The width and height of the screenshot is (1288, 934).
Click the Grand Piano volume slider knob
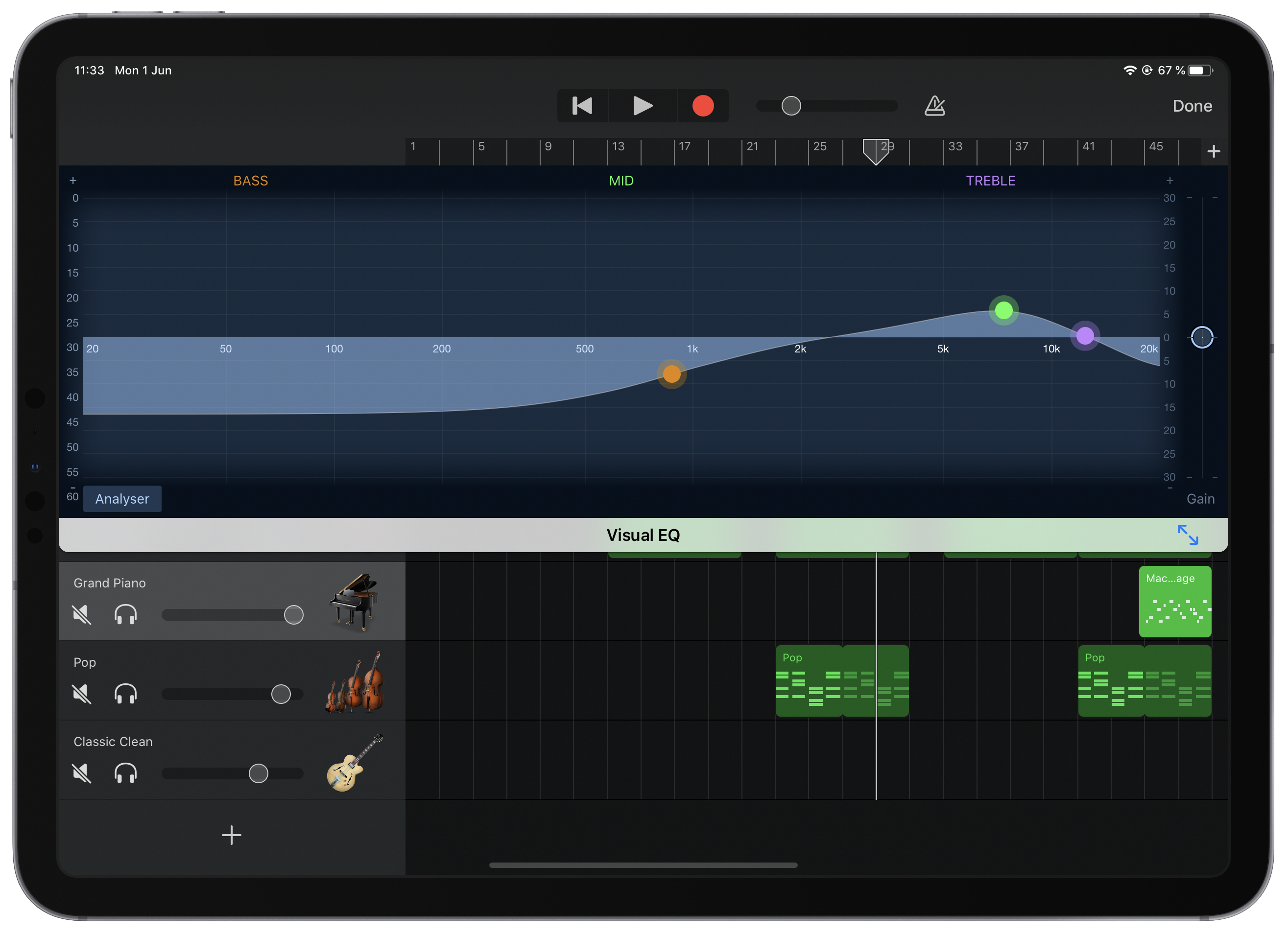(294, 614)
